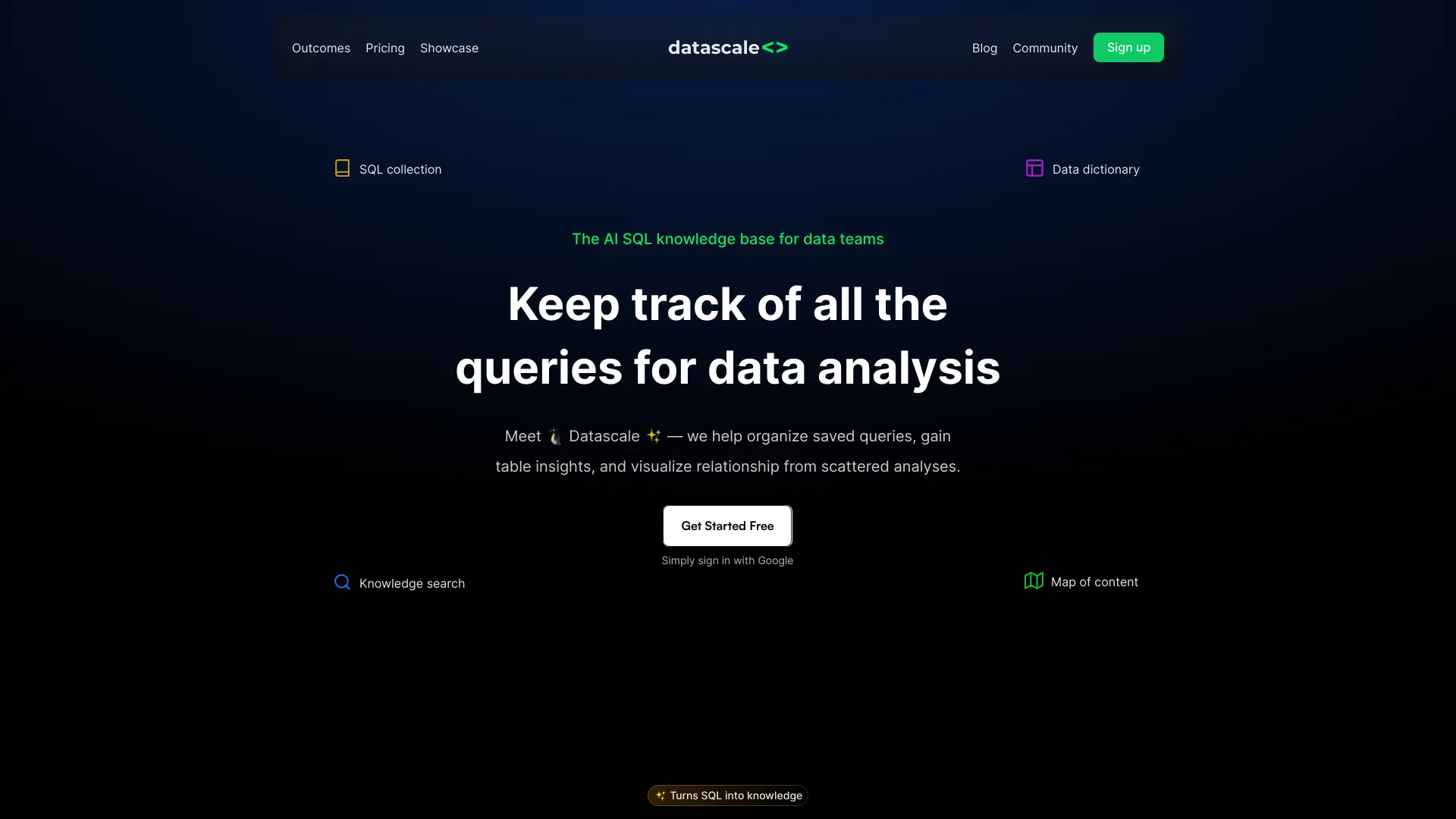The image size is (1456, 819).
Task: Click the Map of content icon
Action: pyautogui.click(x=1033, y=581)
